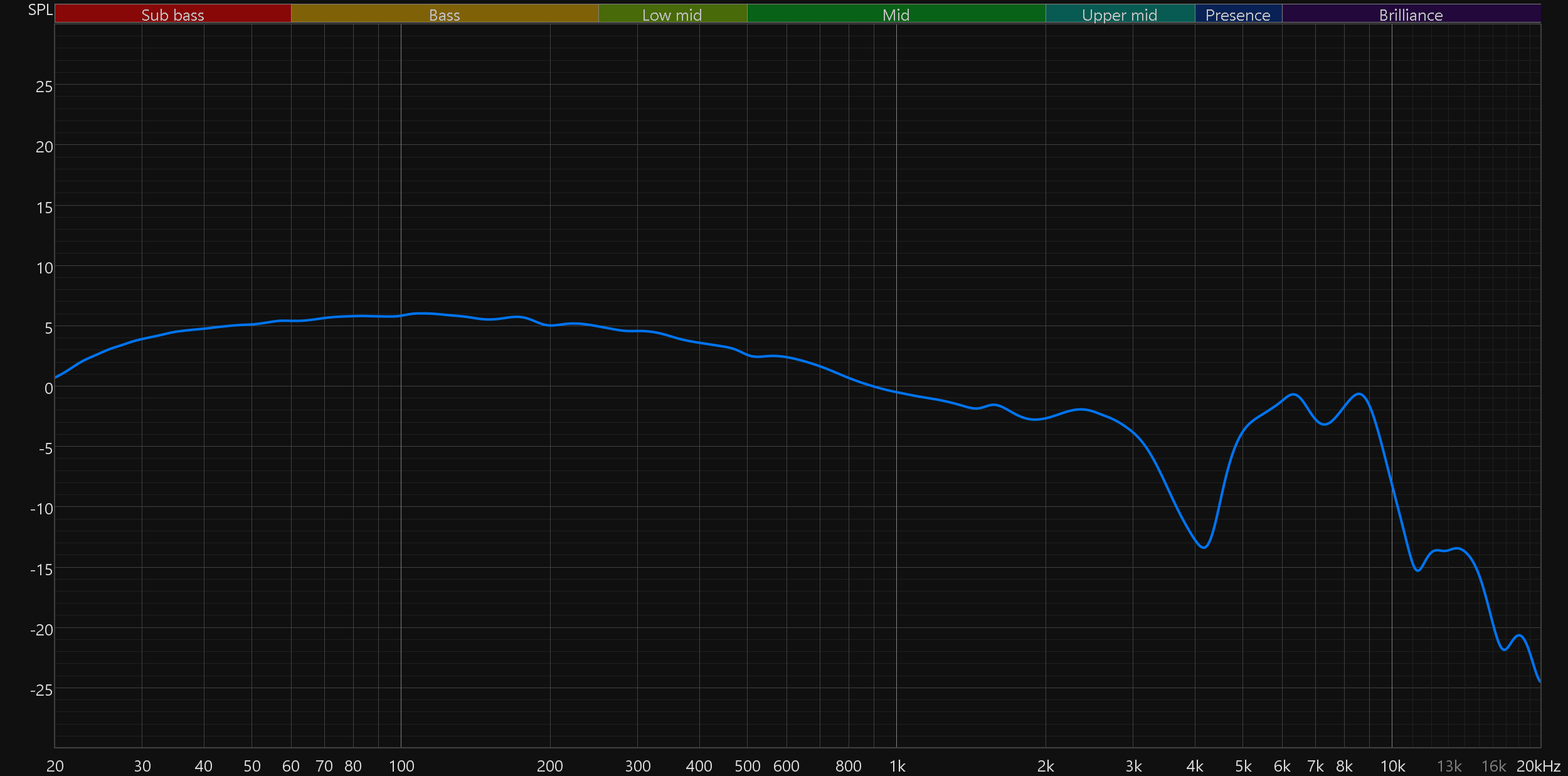The height and width of the screenshot is (776, 1568).
Task: Click the Low mid band header
Action: [x=672, y=14]
